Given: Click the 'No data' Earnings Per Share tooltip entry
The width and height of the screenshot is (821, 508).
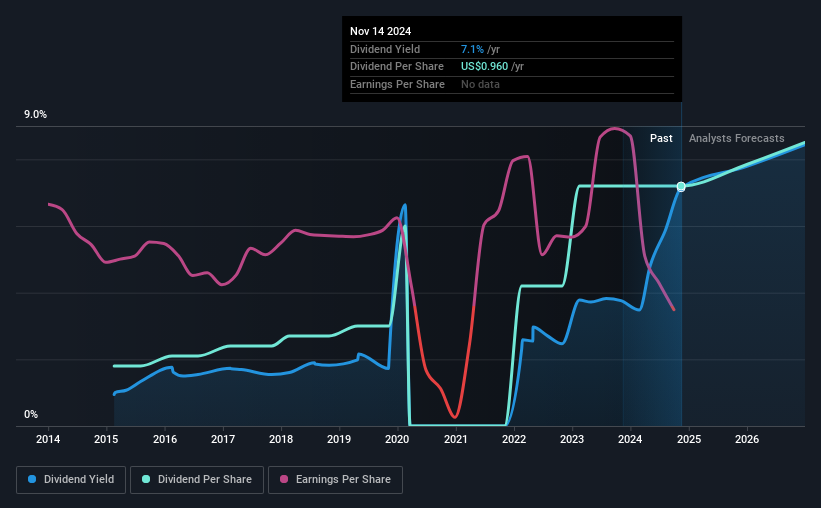Looking at the screenshot, I should pos(480,84).
